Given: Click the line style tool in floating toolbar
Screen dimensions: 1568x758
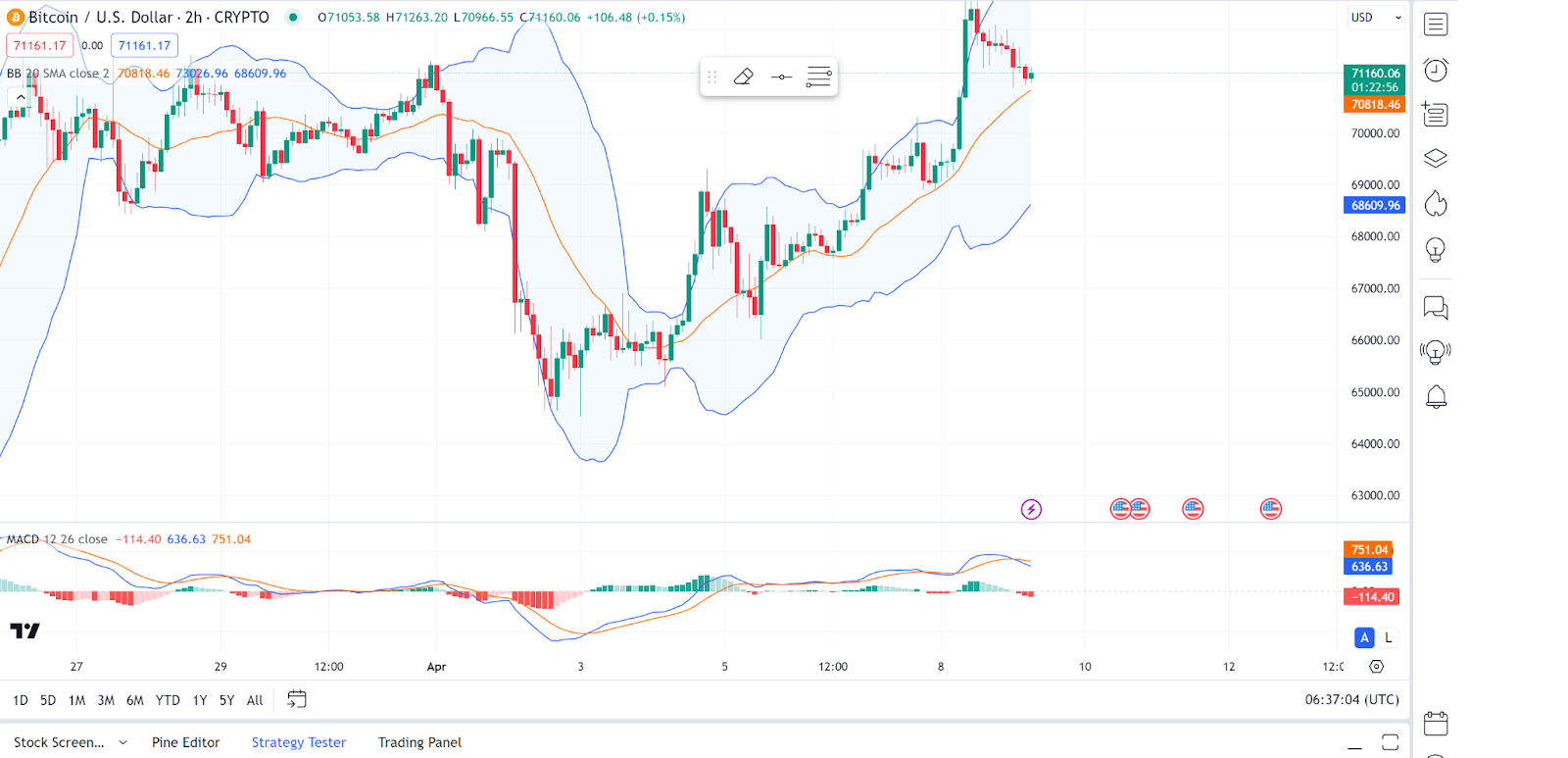Looking at the screenshot, I should click(781, 76).
